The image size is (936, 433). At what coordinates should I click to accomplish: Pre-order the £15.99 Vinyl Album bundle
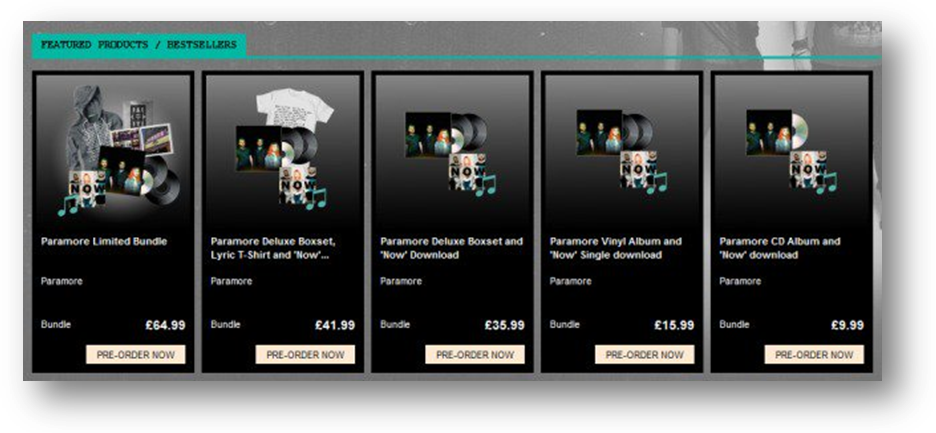pos(645,354)
